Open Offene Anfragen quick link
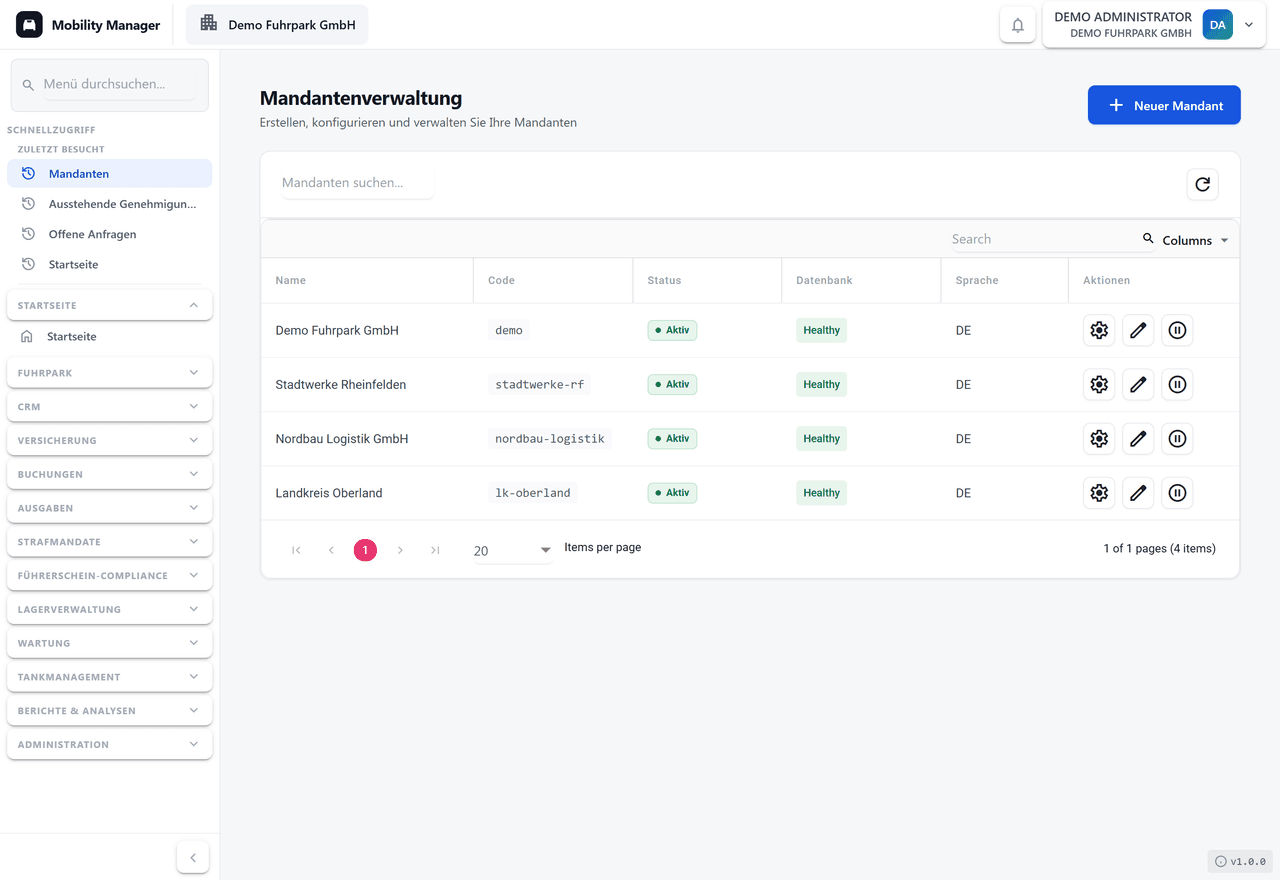 (x=110, y=234)
